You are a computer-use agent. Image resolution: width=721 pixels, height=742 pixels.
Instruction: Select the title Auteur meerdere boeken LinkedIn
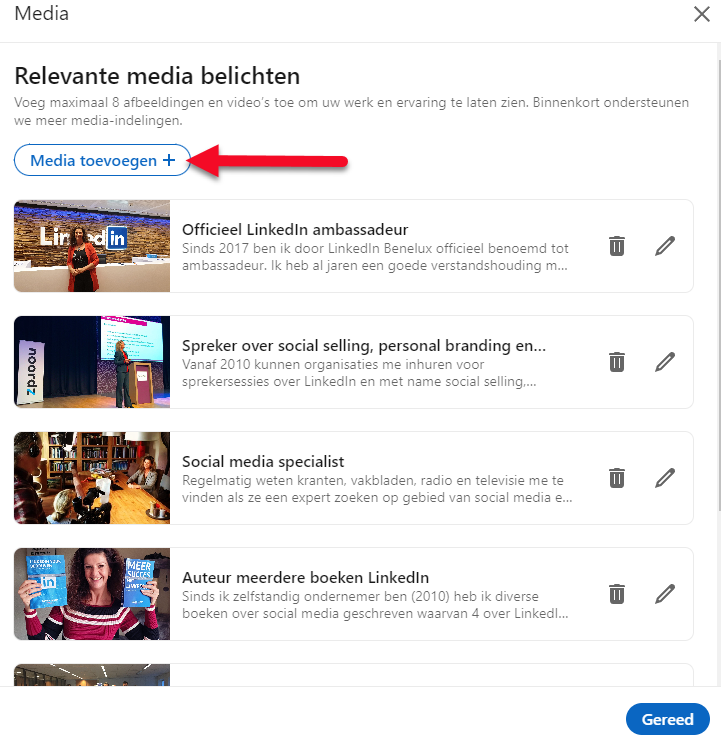[x=306, y=577]
